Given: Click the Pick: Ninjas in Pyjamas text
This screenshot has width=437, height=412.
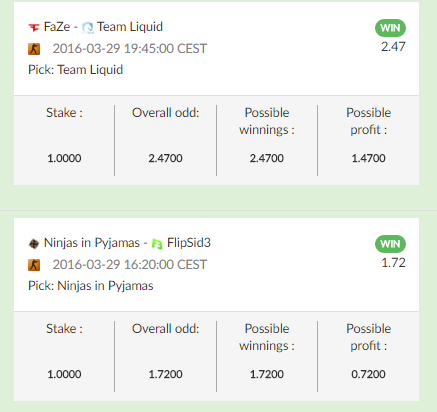Looking at the screenshot, I should [x=91, y=286].
